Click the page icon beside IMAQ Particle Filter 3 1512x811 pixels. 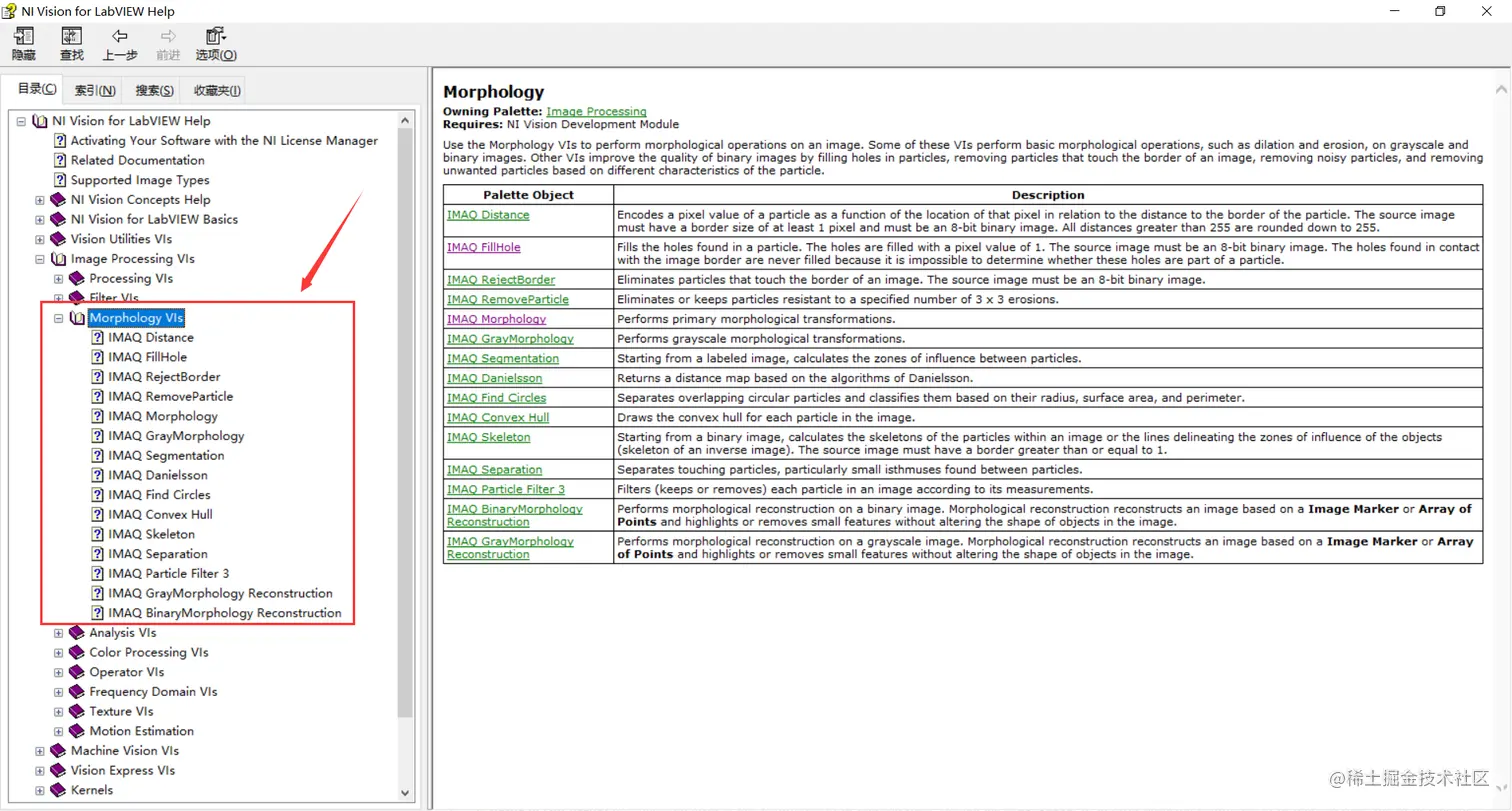pos(97,573)
